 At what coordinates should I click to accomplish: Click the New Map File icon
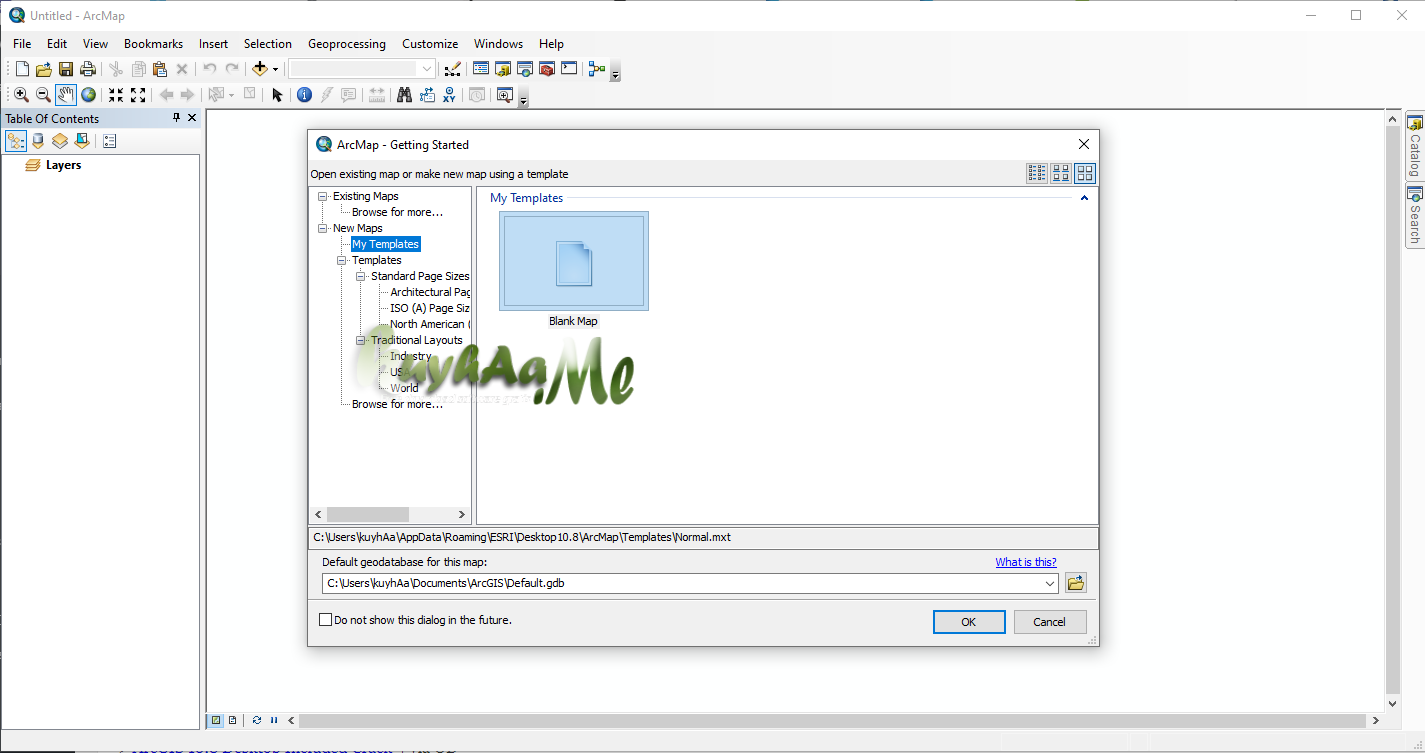tap(22, 69)
